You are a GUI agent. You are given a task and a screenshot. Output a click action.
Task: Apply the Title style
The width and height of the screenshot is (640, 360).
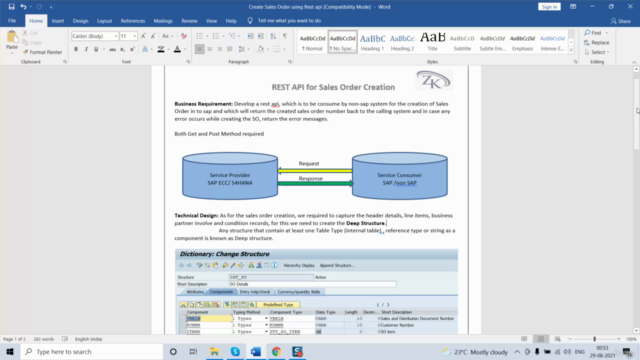click(432, 42)
